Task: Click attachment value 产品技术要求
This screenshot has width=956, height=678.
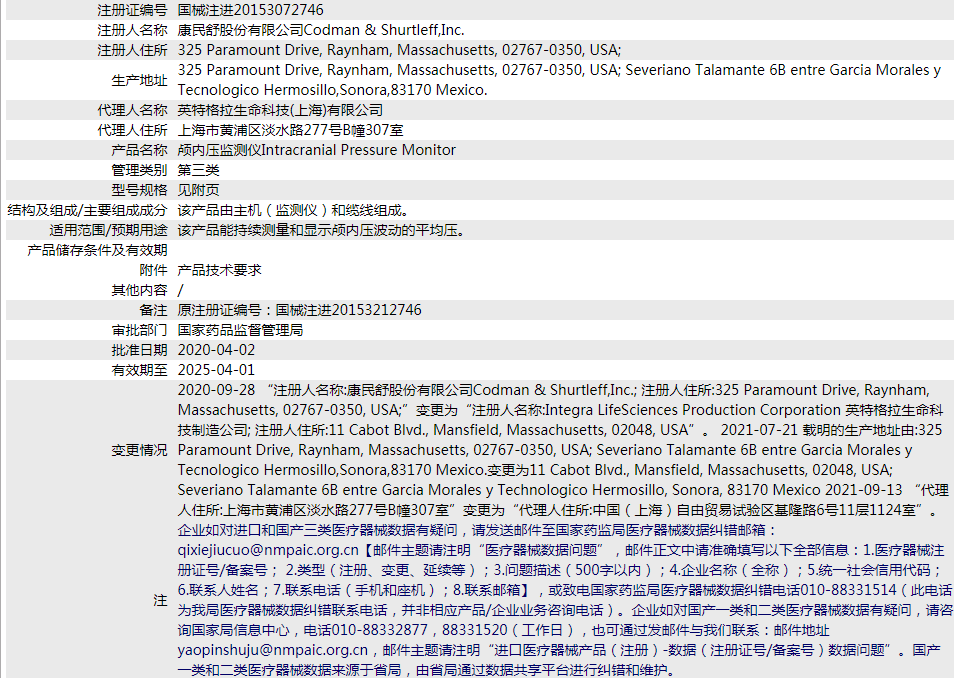Action: click(x=219, y=270)
